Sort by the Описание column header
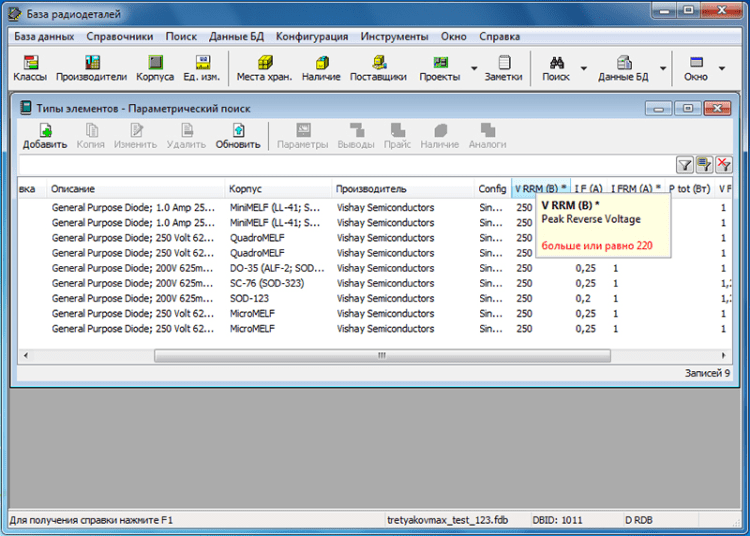Screen dimensions: 750x536 (x=136, y=189)
